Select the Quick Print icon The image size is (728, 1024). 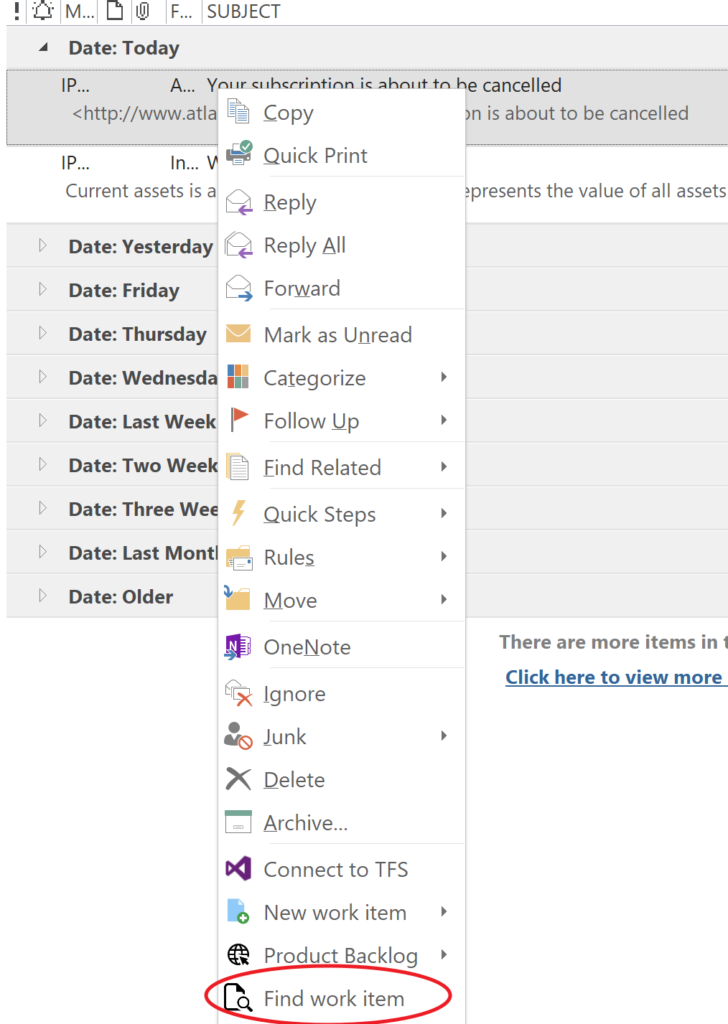(240, 156)
